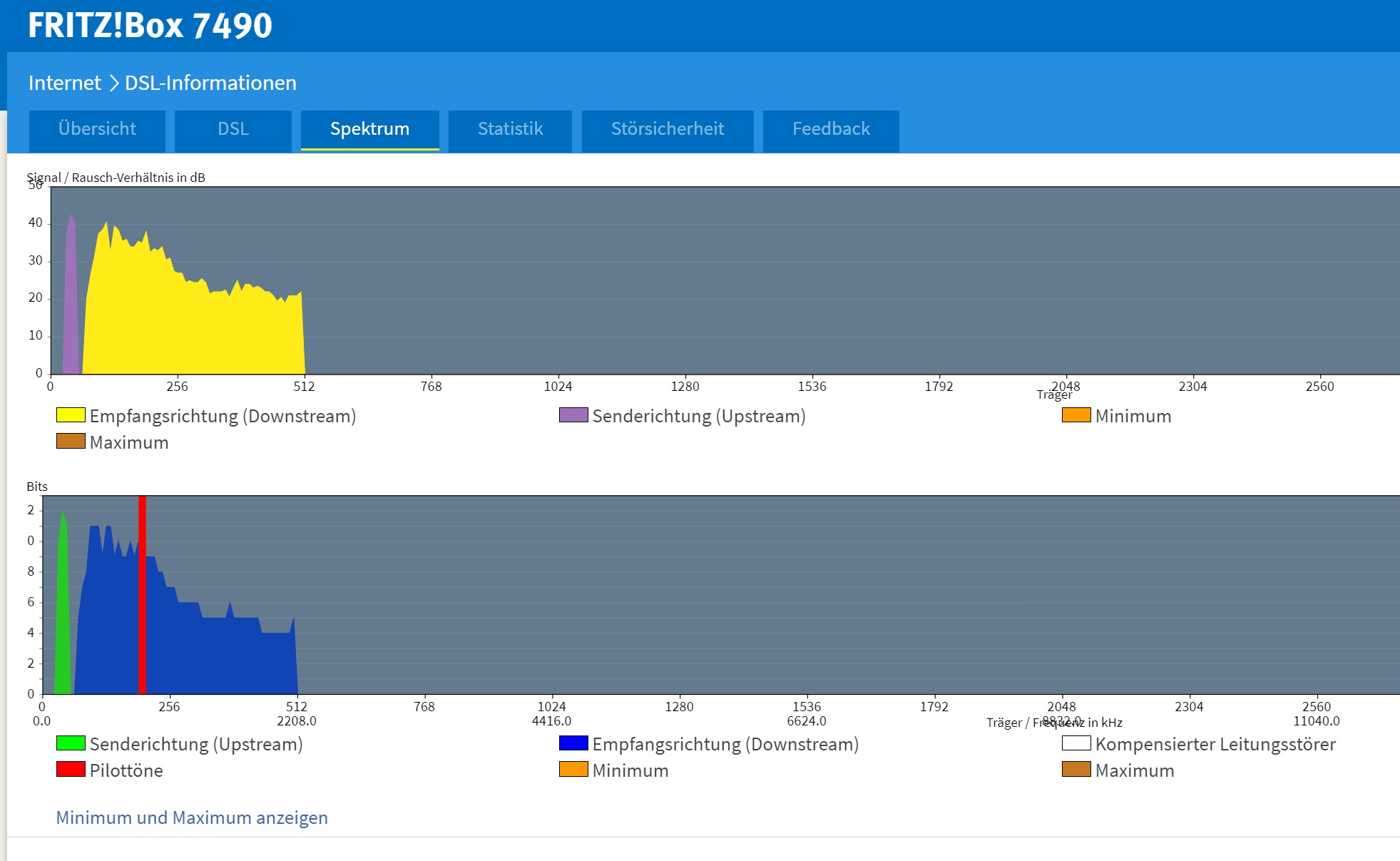This screenshot has width=1400, height=861.
Task: Click the FRITZ!Box 7490 header title
Action: coord(150,26)
